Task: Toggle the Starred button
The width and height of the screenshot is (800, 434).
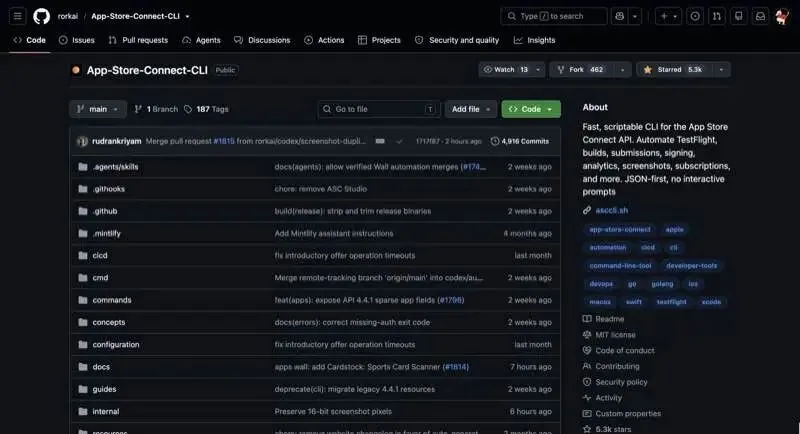Action: click(x=673, y=69)
